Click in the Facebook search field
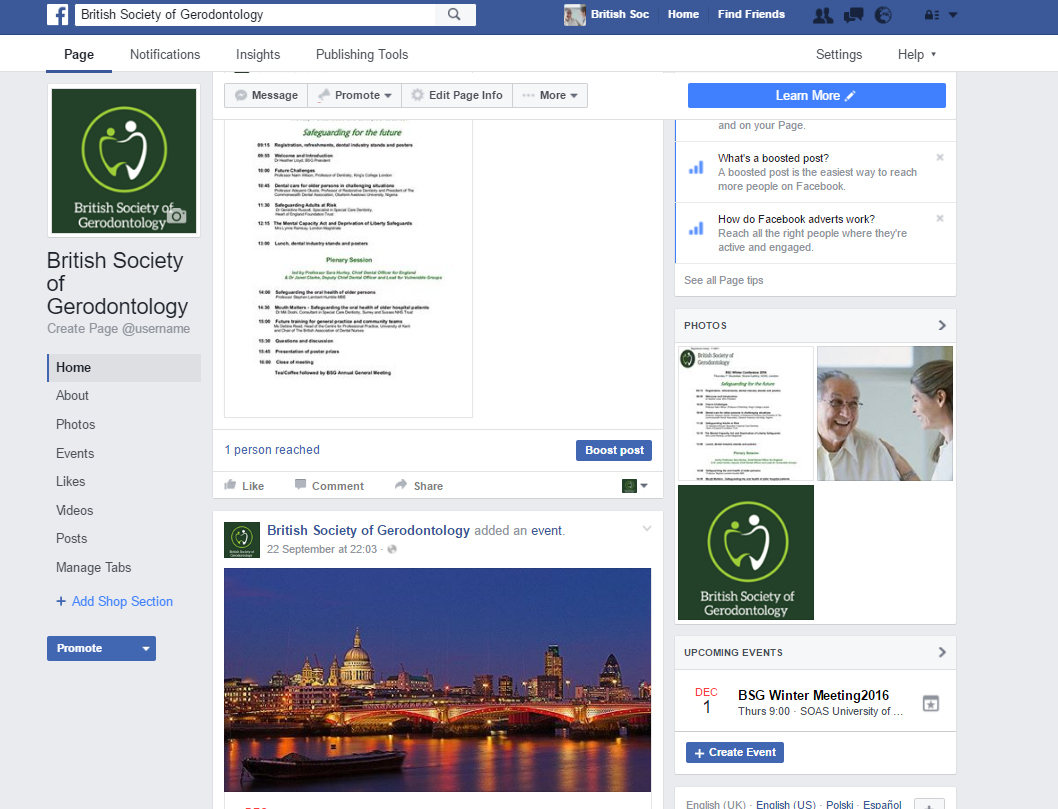 click(256, 14)
